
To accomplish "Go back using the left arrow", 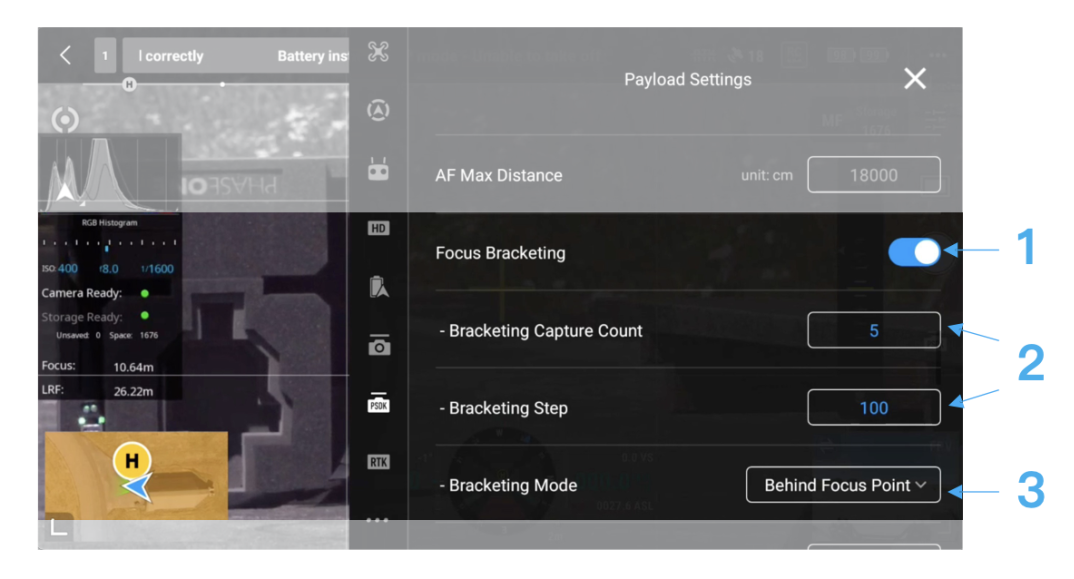I will (x=66, y=56).
